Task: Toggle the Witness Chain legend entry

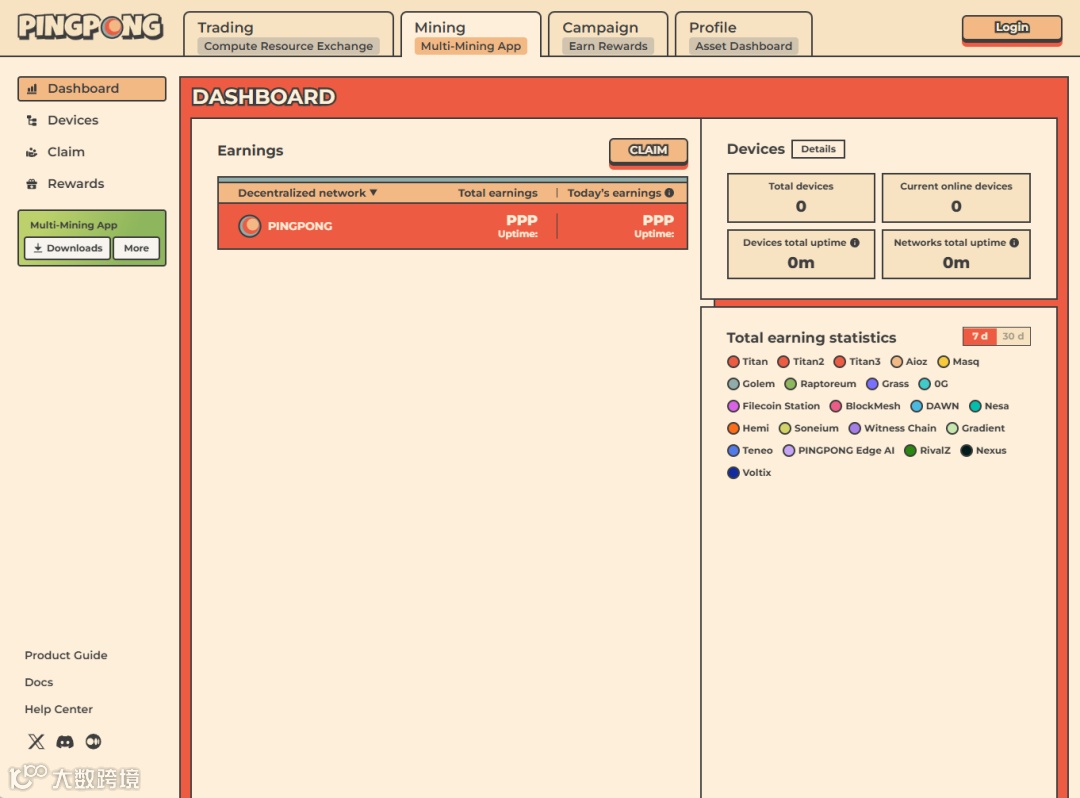Action: [893, 428]
